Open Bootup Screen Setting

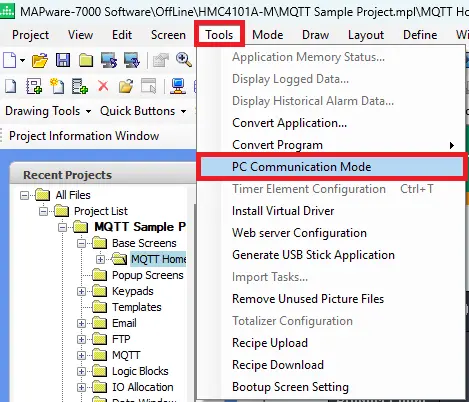point(331,387)
